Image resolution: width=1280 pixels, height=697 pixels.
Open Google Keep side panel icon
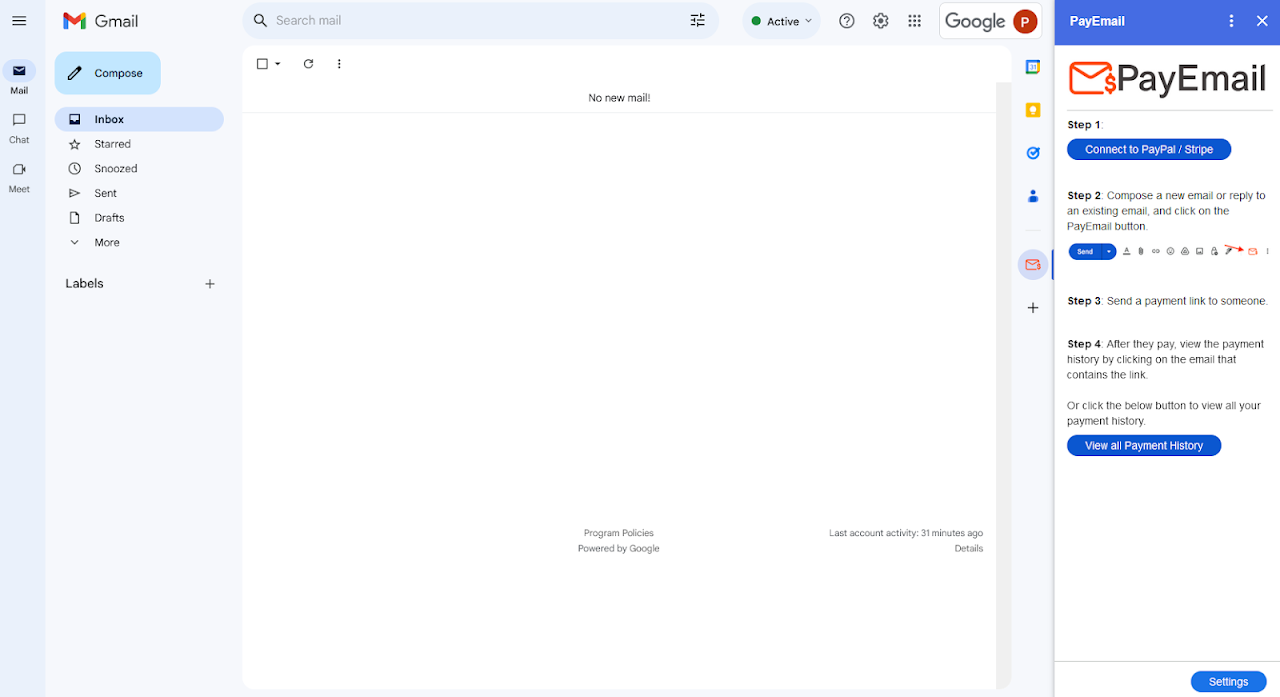click(1033, 110)
